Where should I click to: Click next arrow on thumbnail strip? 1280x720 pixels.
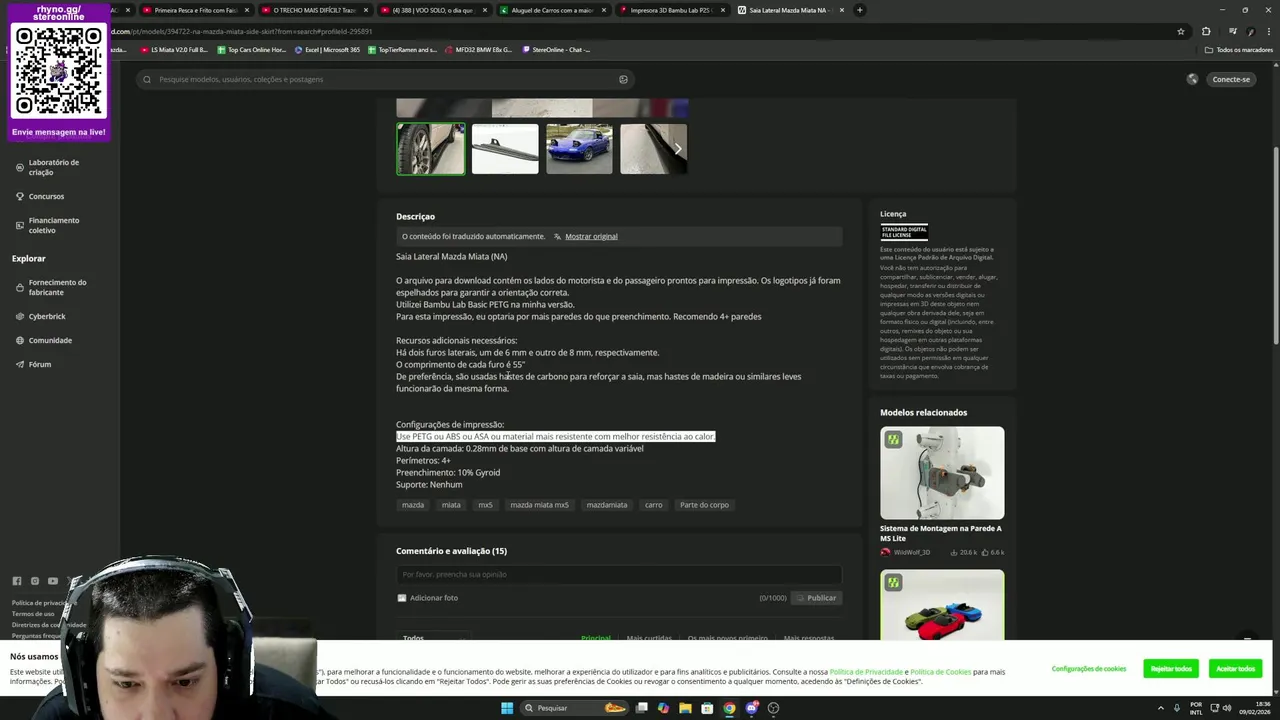pyautogui.click(x=678, y=149)
